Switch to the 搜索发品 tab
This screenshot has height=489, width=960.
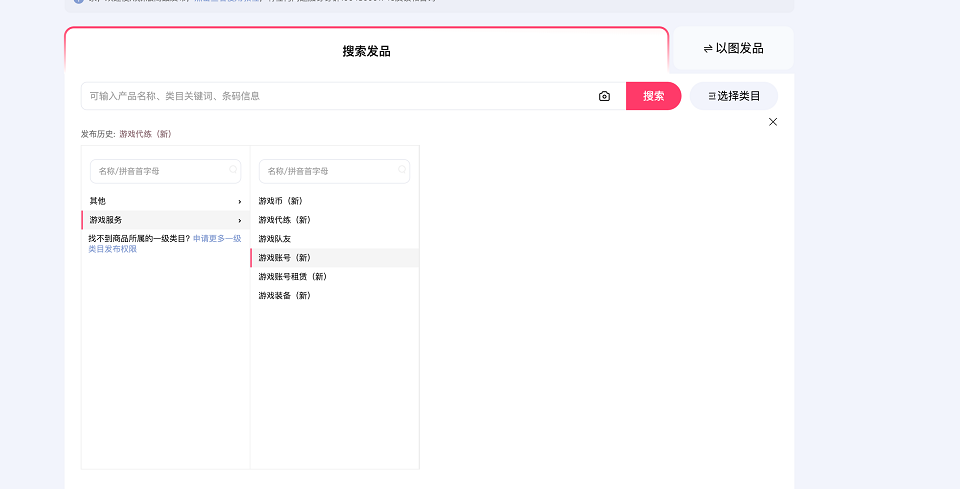(x=366, y=51)
